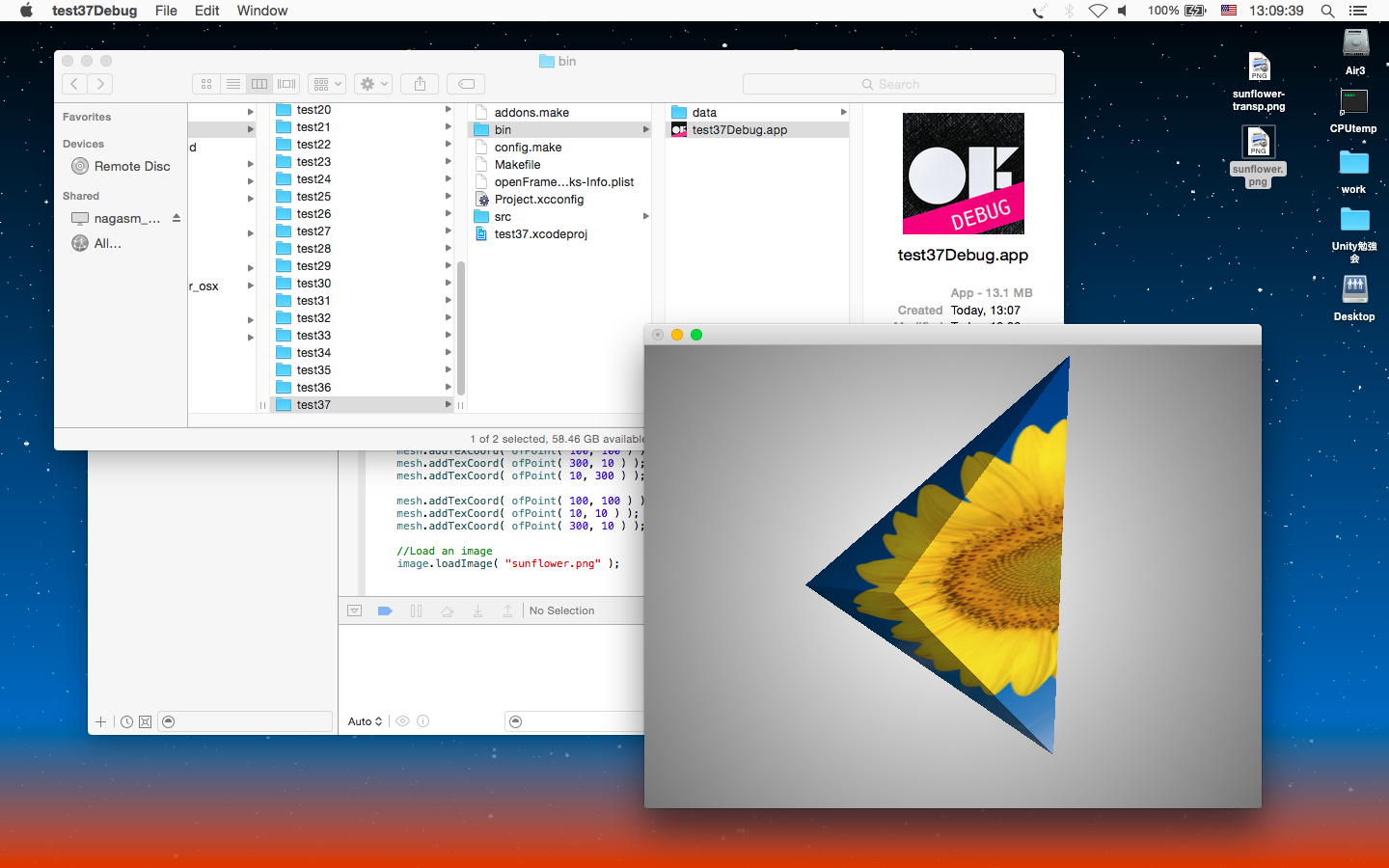Click the step over debug icon

click(x=447, y=610)
